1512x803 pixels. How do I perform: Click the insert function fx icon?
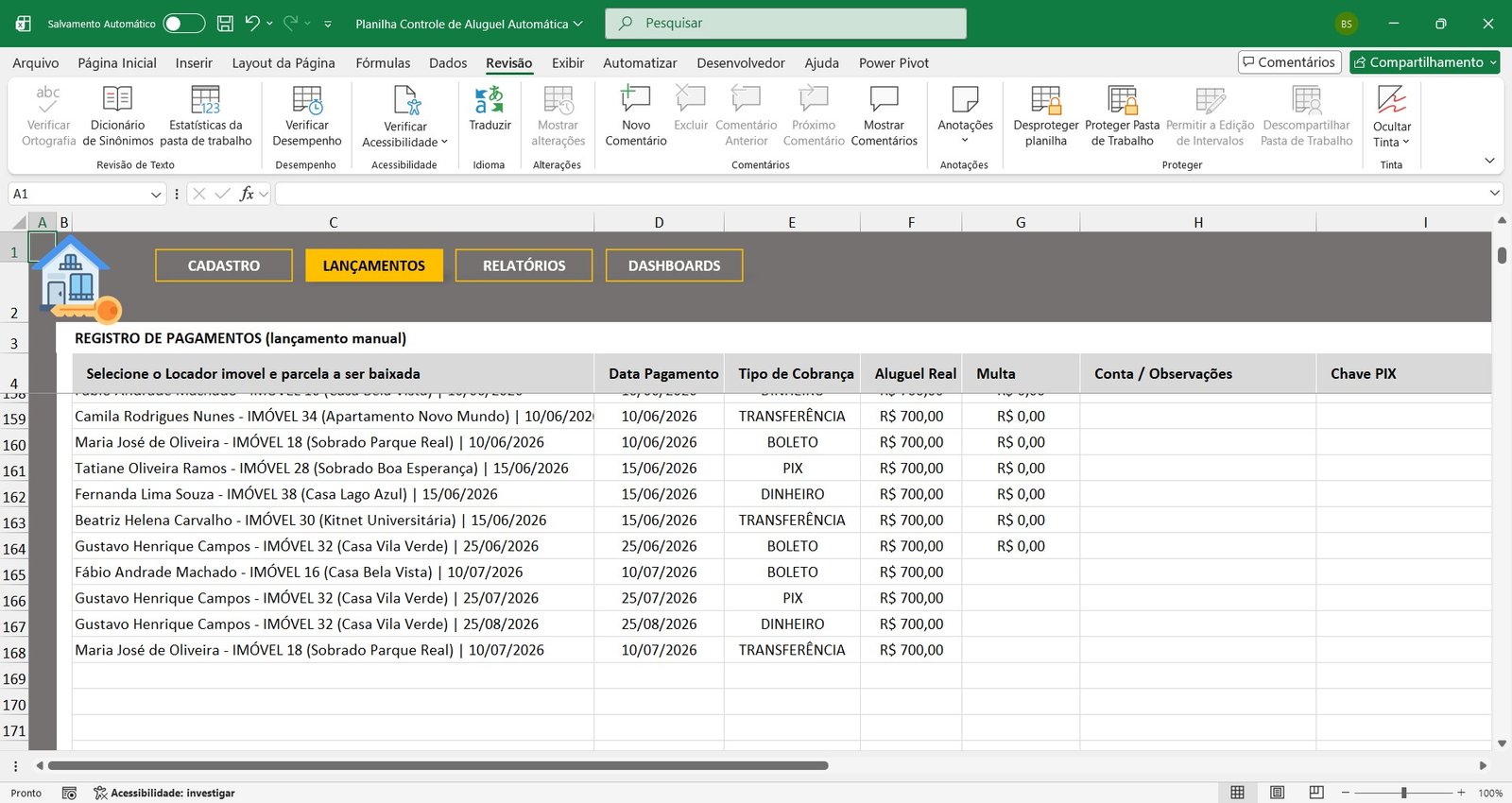[247, 194]
